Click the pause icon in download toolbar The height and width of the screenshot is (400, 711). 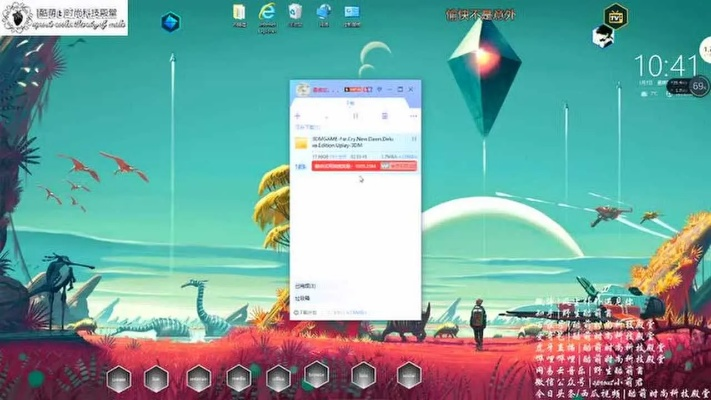(355, 116)
